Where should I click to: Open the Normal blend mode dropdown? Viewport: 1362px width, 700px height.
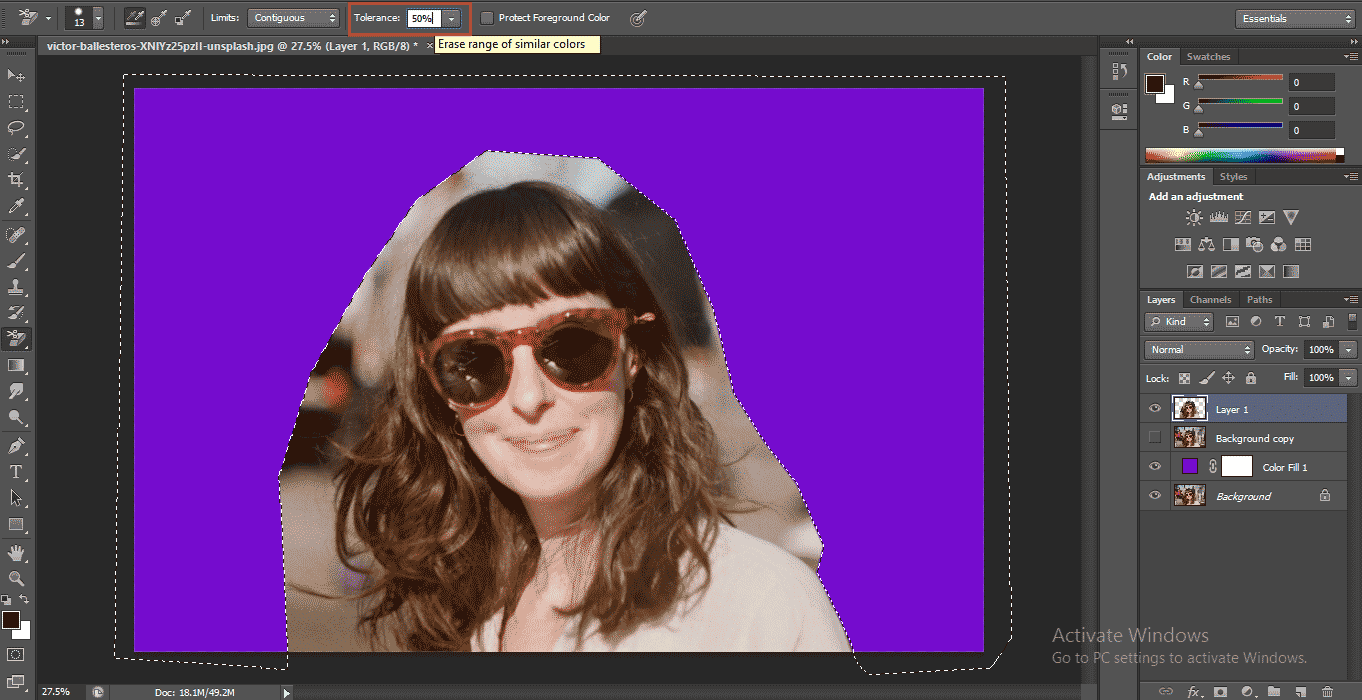click(1199, 350)
